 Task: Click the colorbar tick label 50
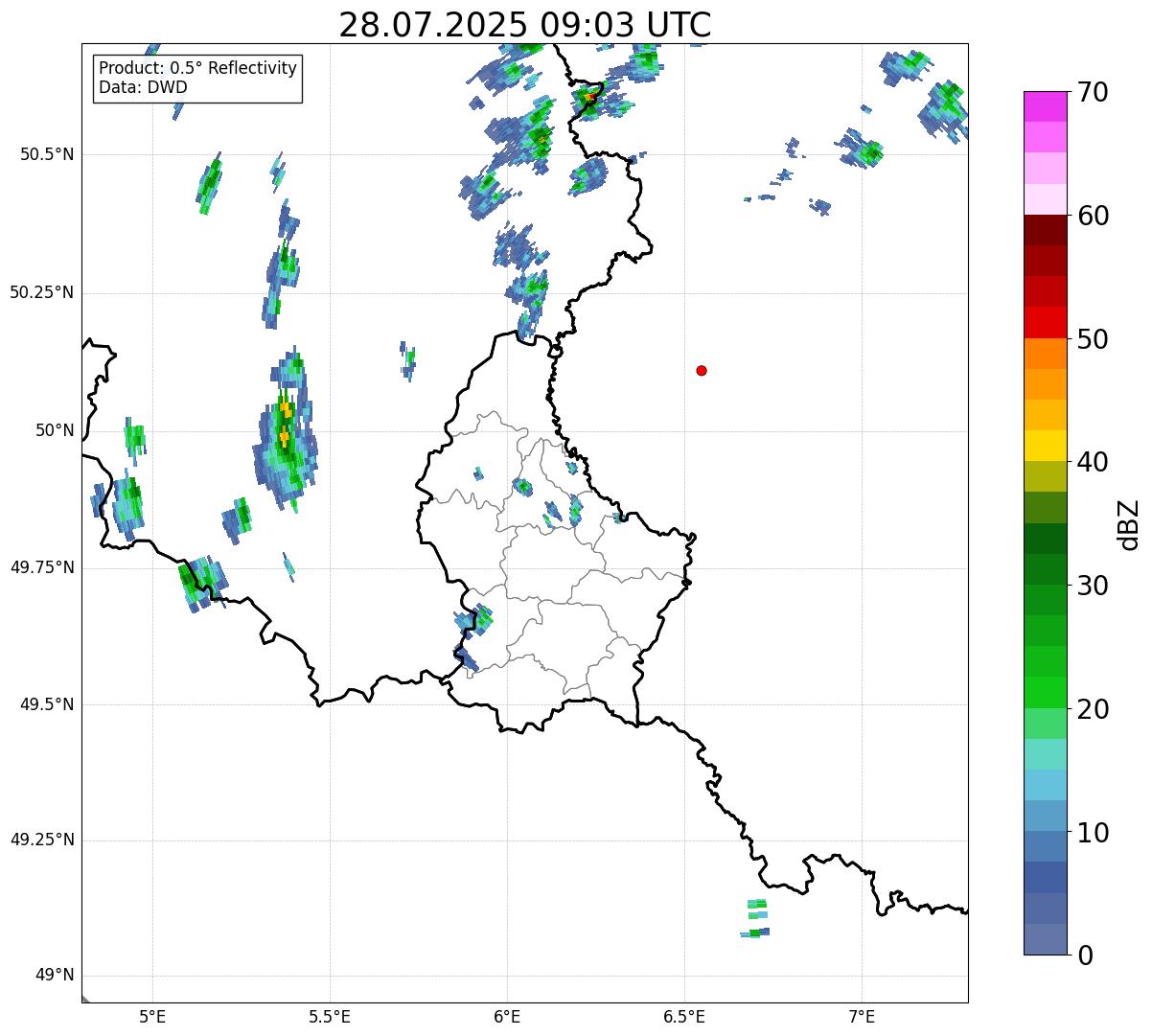pos(1092,339)
